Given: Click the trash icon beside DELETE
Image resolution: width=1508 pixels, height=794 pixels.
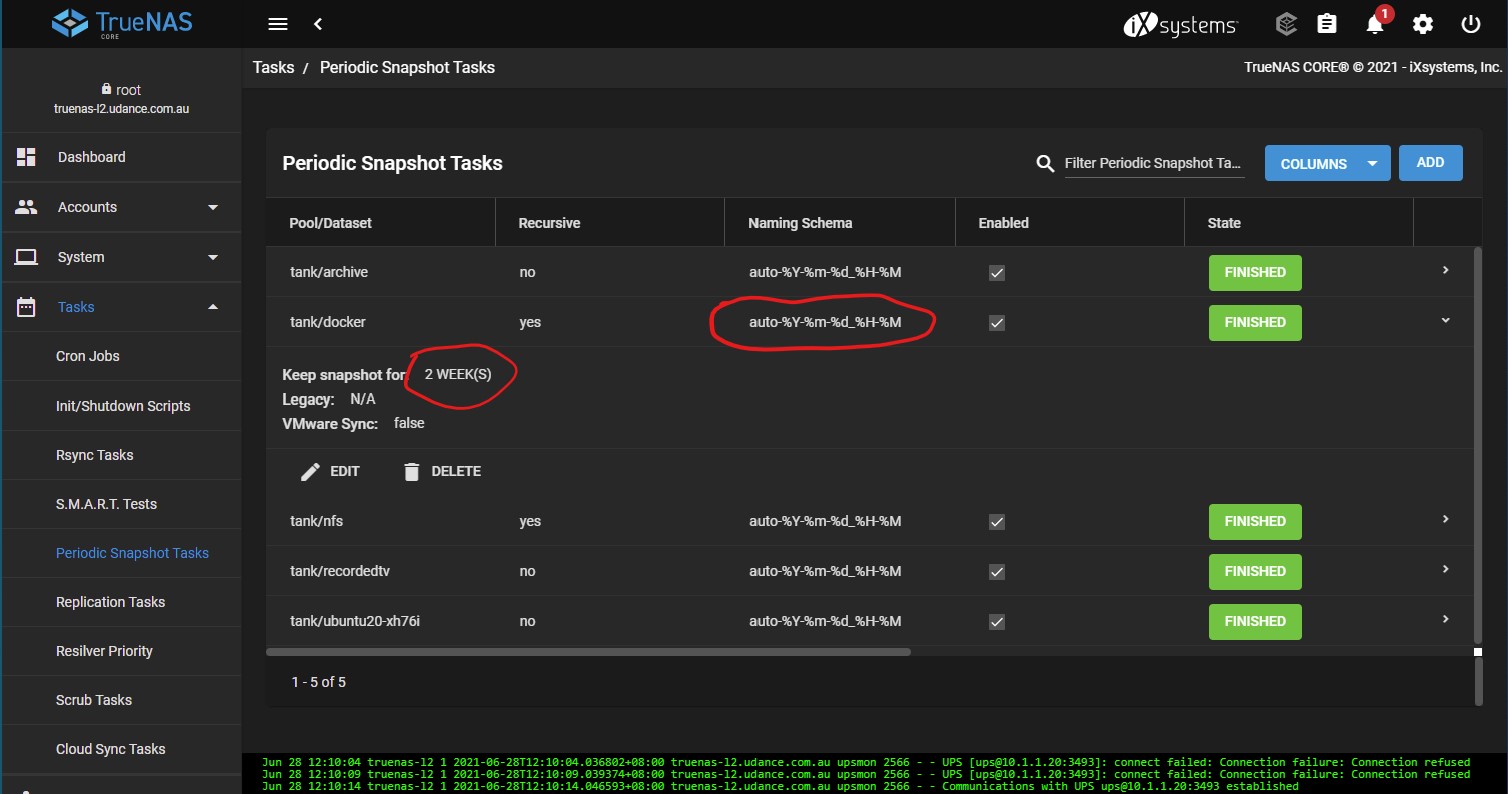Looking at the screenshot, I should tap(411, 471).
